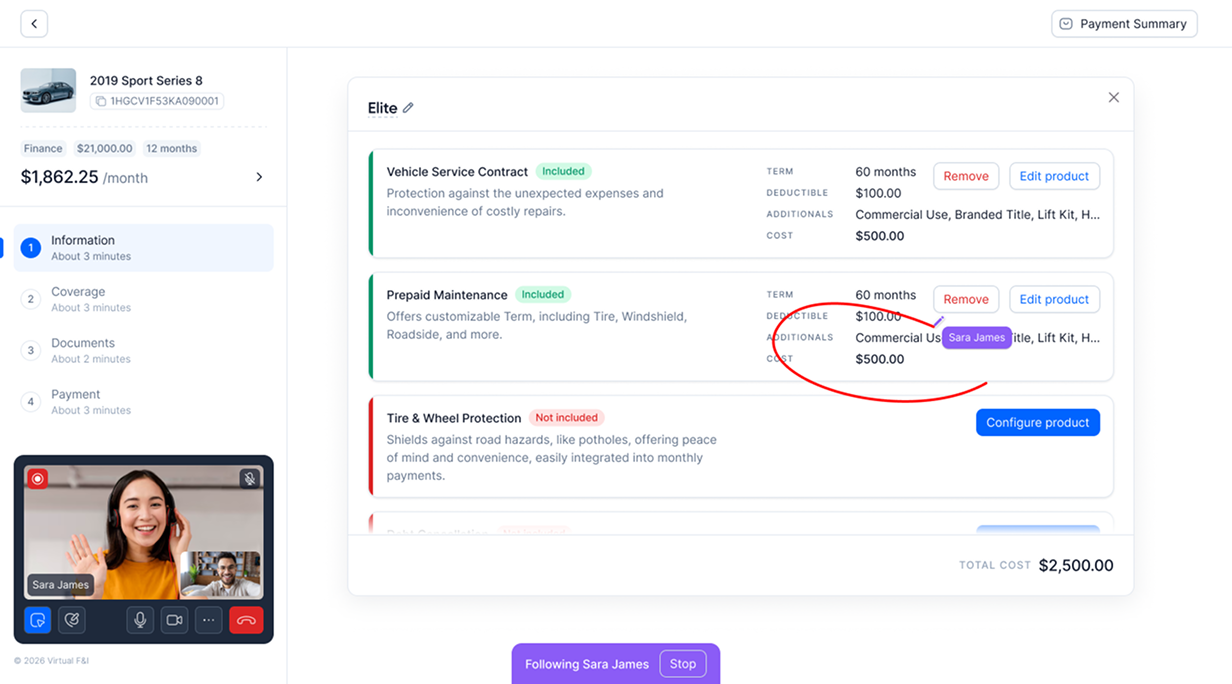Close the Elite package panel
Image resolution: width=1232 pixels, height=684 pixels.
pyautogui.click(x=1113, y=98)
